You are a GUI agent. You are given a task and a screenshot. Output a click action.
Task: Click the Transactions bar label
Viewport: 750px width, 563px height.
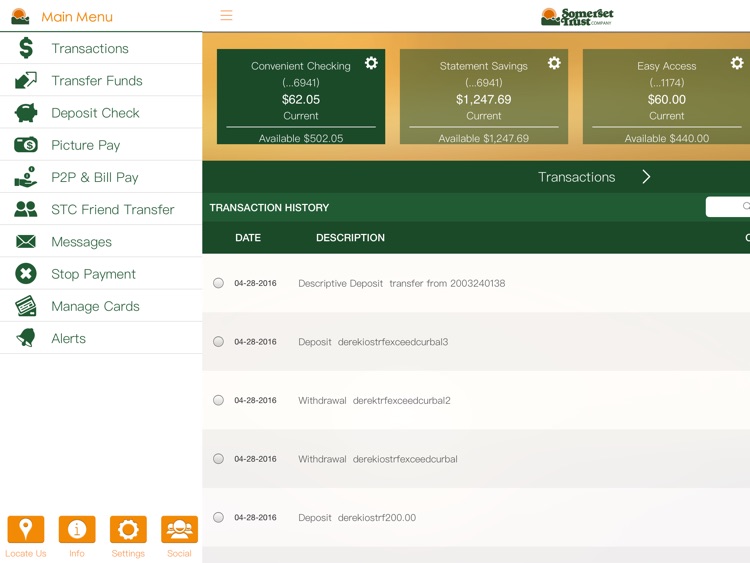click(x=576, y=177)
